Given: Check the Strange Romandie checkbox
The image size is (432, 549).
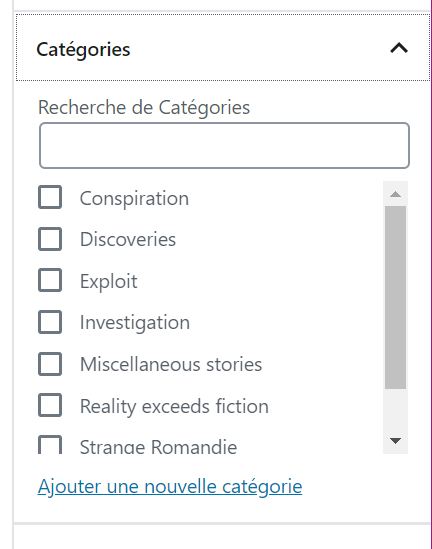Looking at the screenshot, I should [50, 445].
